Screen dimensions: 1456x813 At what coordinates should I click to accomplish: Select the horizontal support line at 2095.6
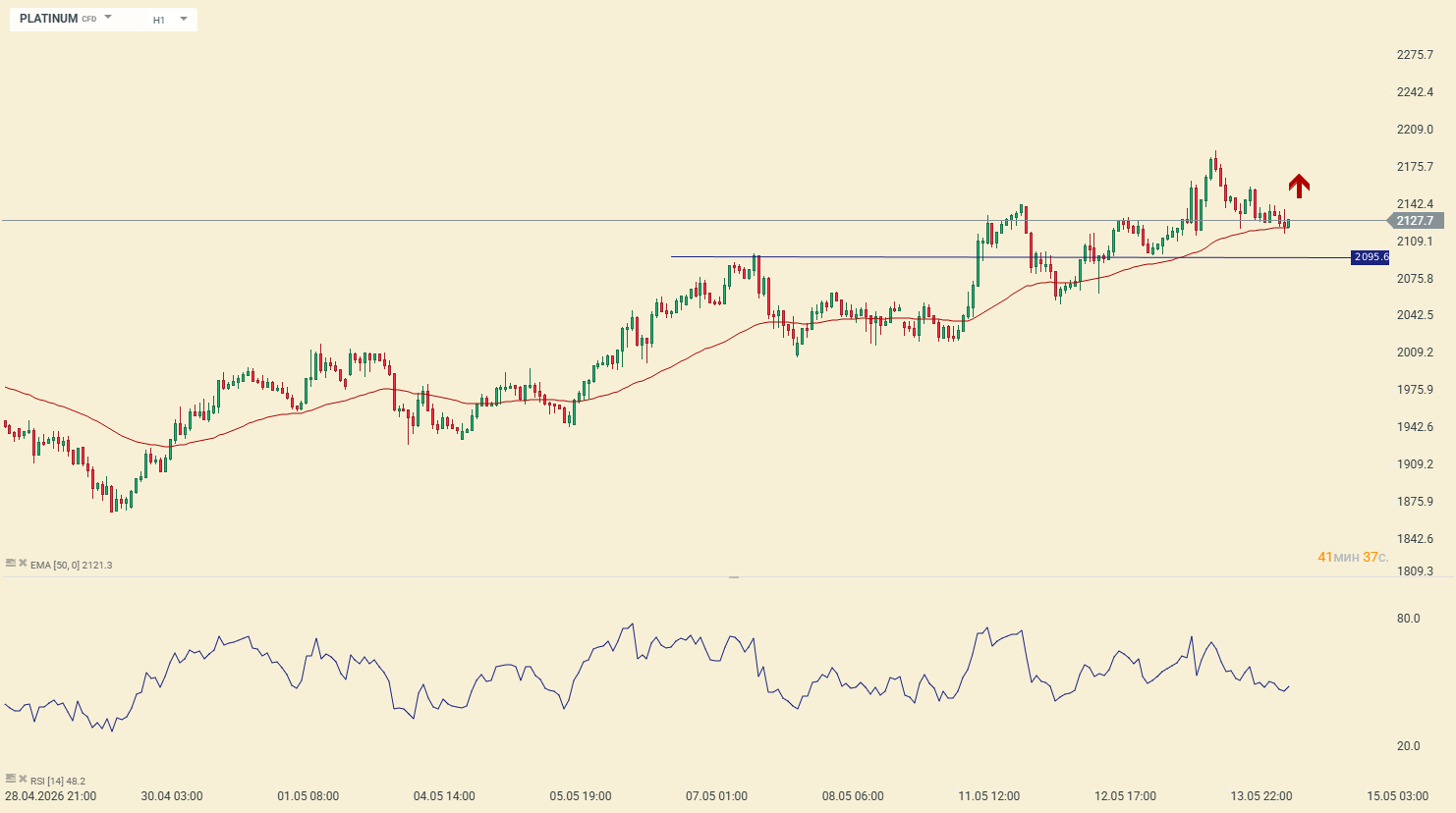(x=1010, y=257)
